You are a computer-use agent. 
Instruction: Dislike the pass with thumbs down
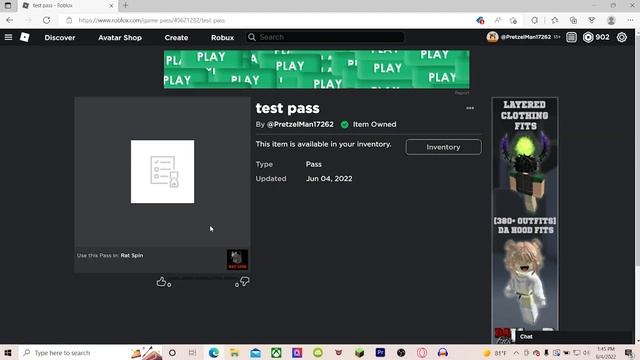click(244, 281)
